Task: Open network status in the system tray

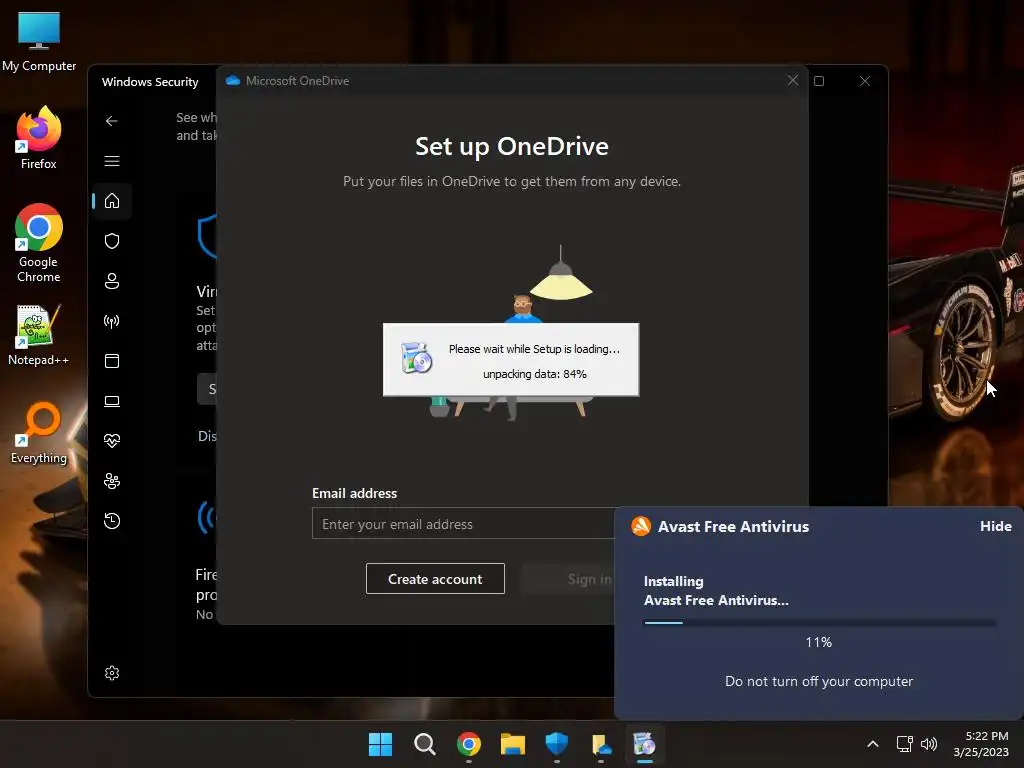Action: tap(904, 744)
